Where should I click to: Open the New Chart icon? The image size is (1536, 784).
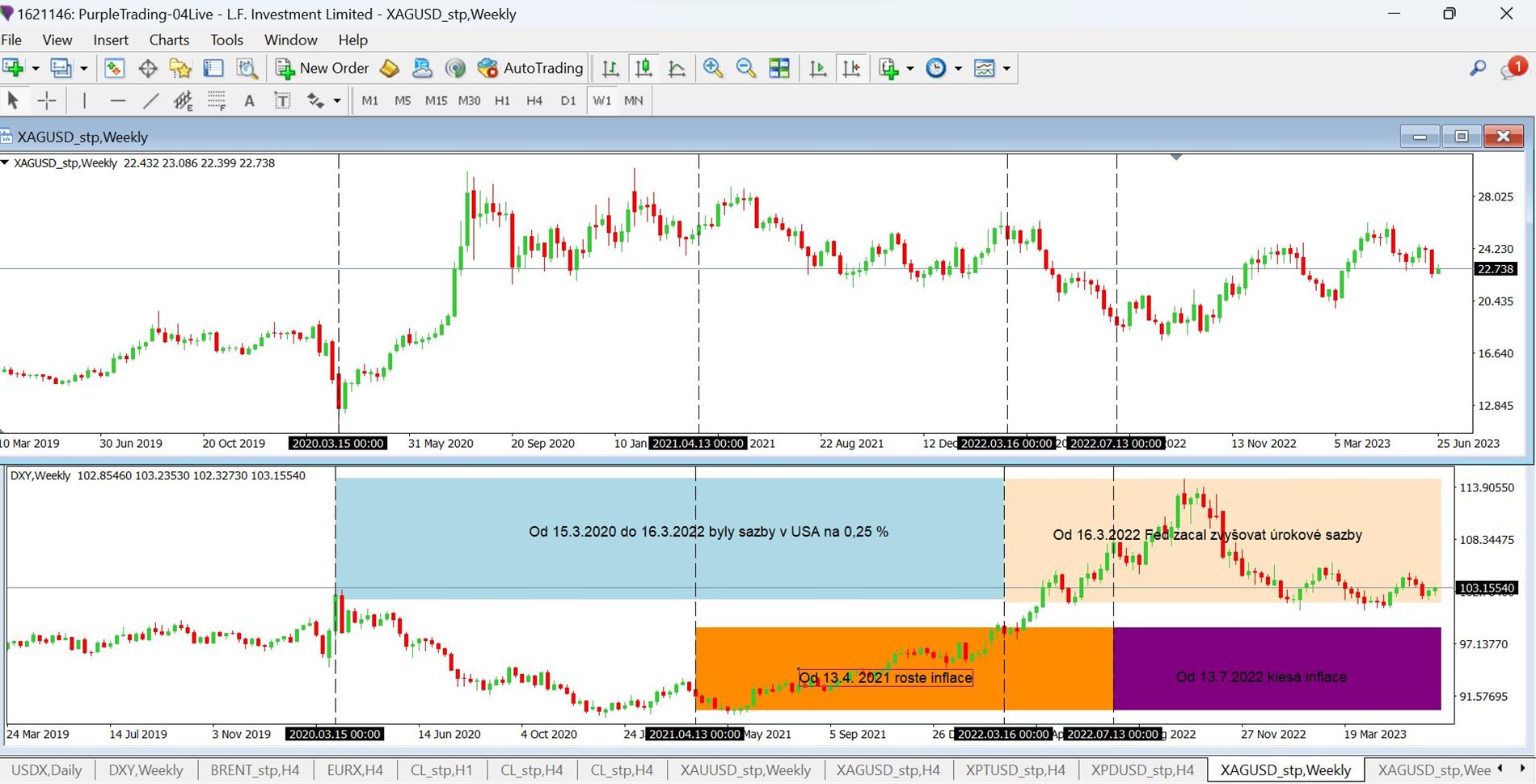point(14,69)
